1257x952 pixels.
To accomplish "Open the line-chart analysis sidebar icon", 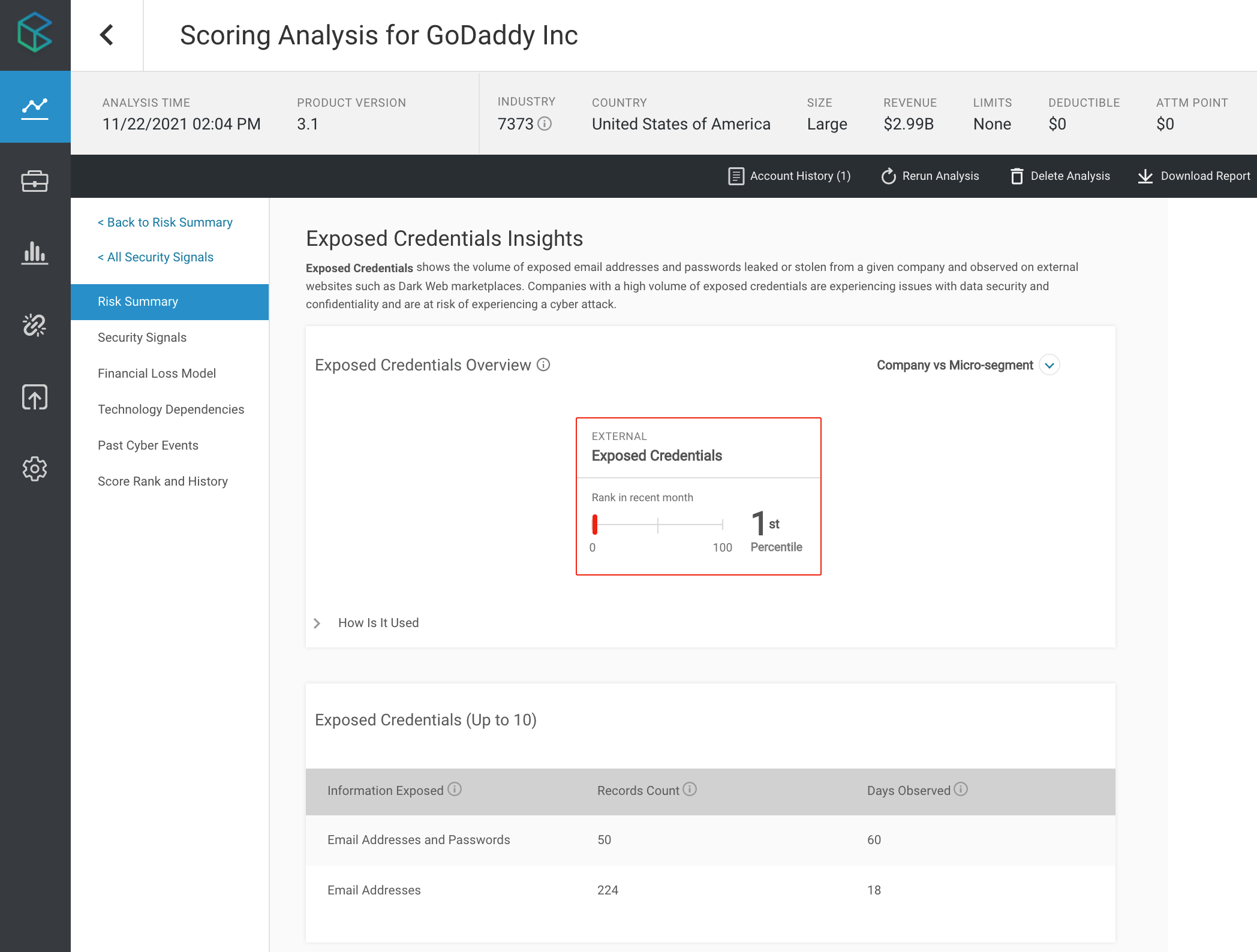I will click(35, 109).
